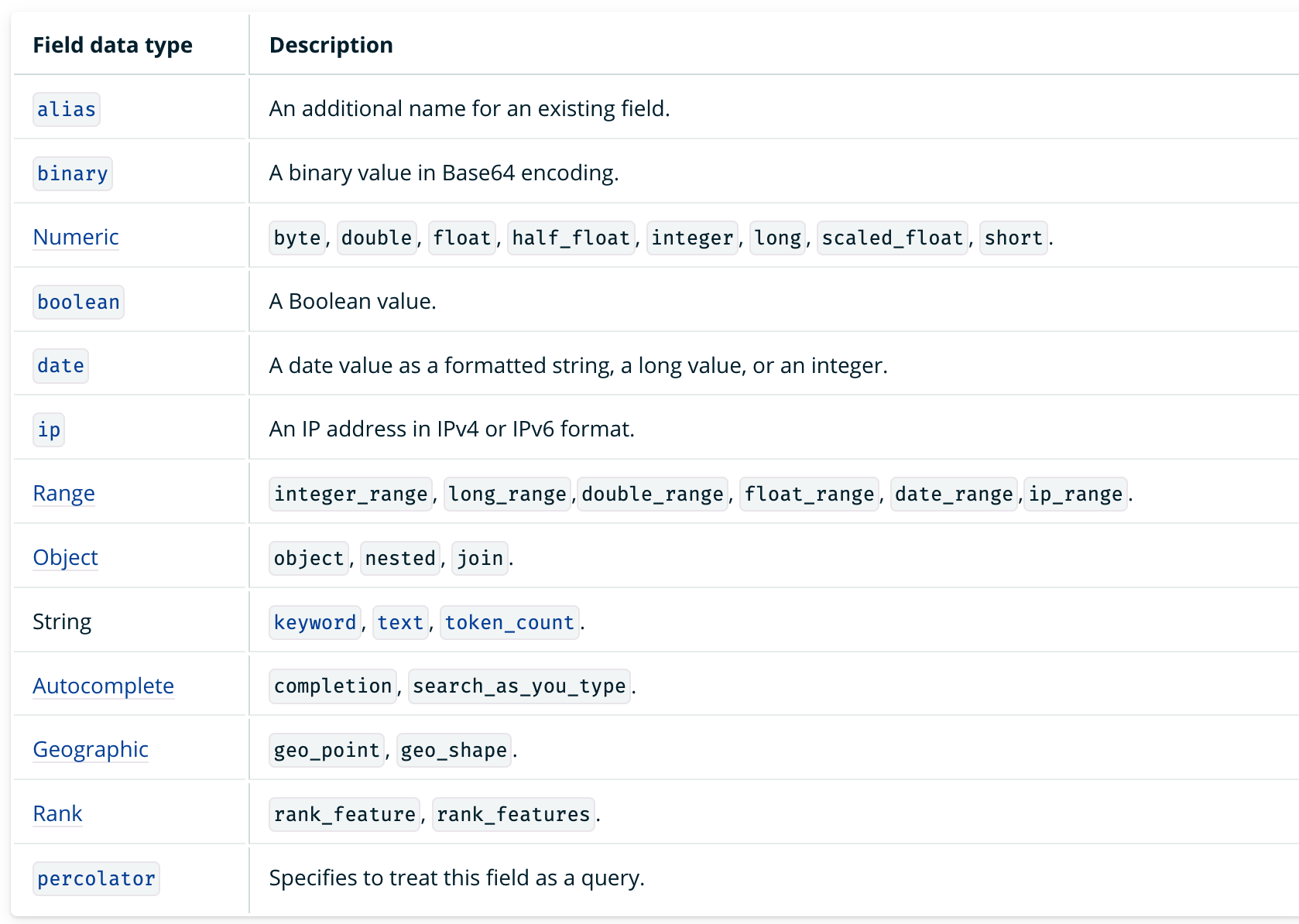Image resolution: width=1299 pixels, height=924 pixels.
Task: Go to the Geographic types link
Action: pyautogui.click(x=91, y=749)
